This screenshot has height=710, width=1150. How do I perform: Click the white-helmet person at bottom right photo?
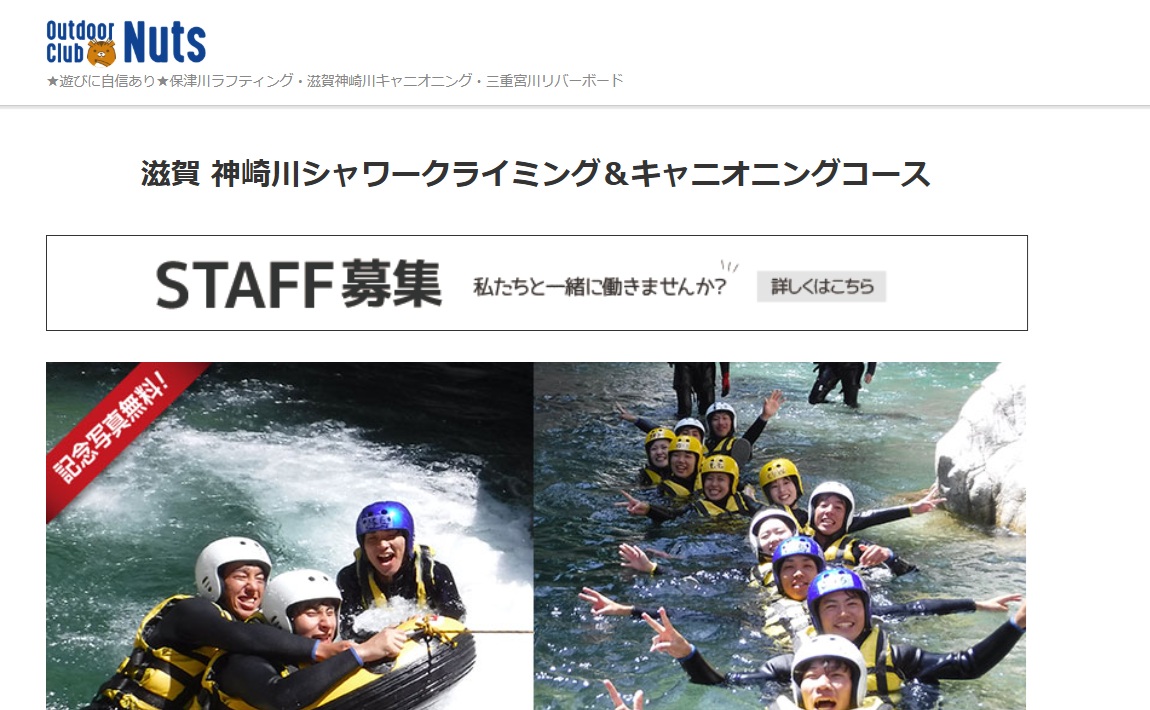tap(829, 673)
